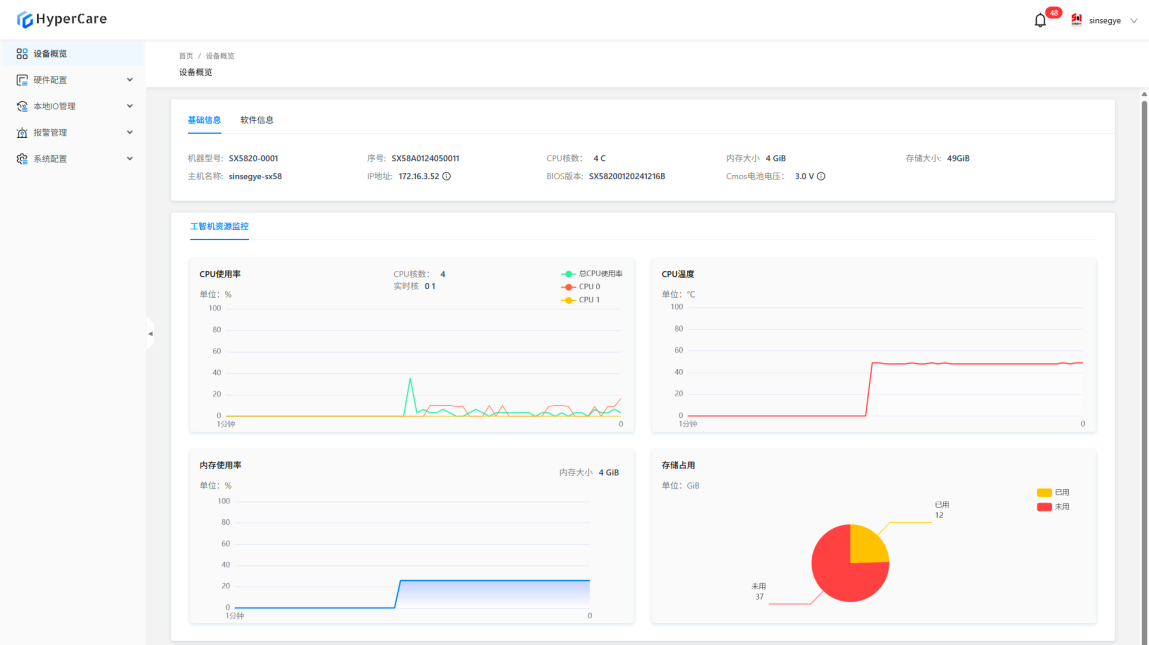
Task: Click the 硬件配置 sidebar icon
Action: (x=22, y=80)
